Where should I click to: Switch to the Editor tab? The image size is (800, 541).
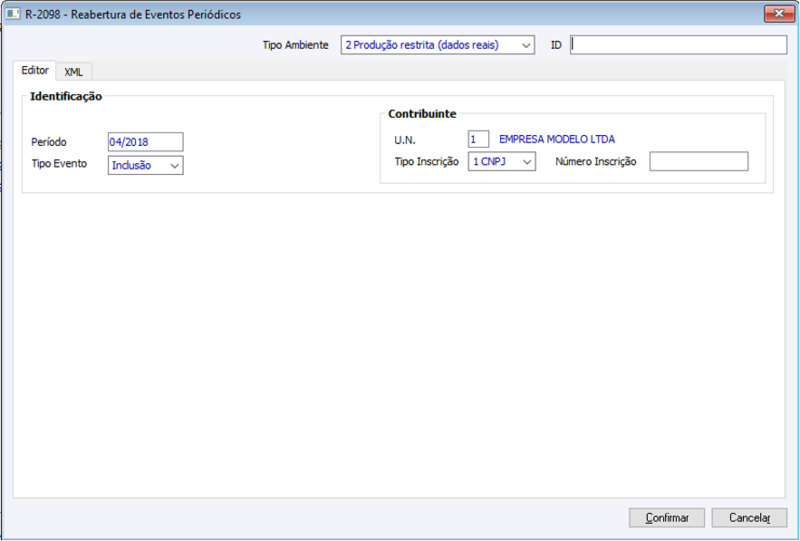point(35,70)
